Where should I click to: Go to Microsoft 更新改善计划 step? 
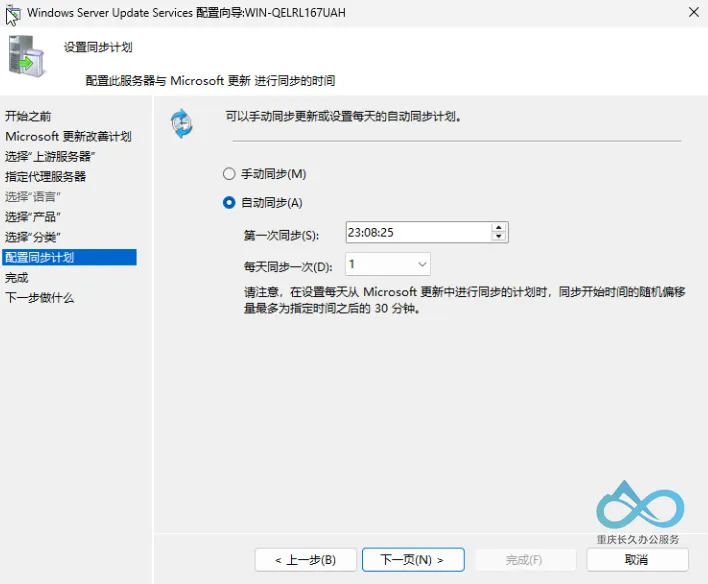[68, 136]
